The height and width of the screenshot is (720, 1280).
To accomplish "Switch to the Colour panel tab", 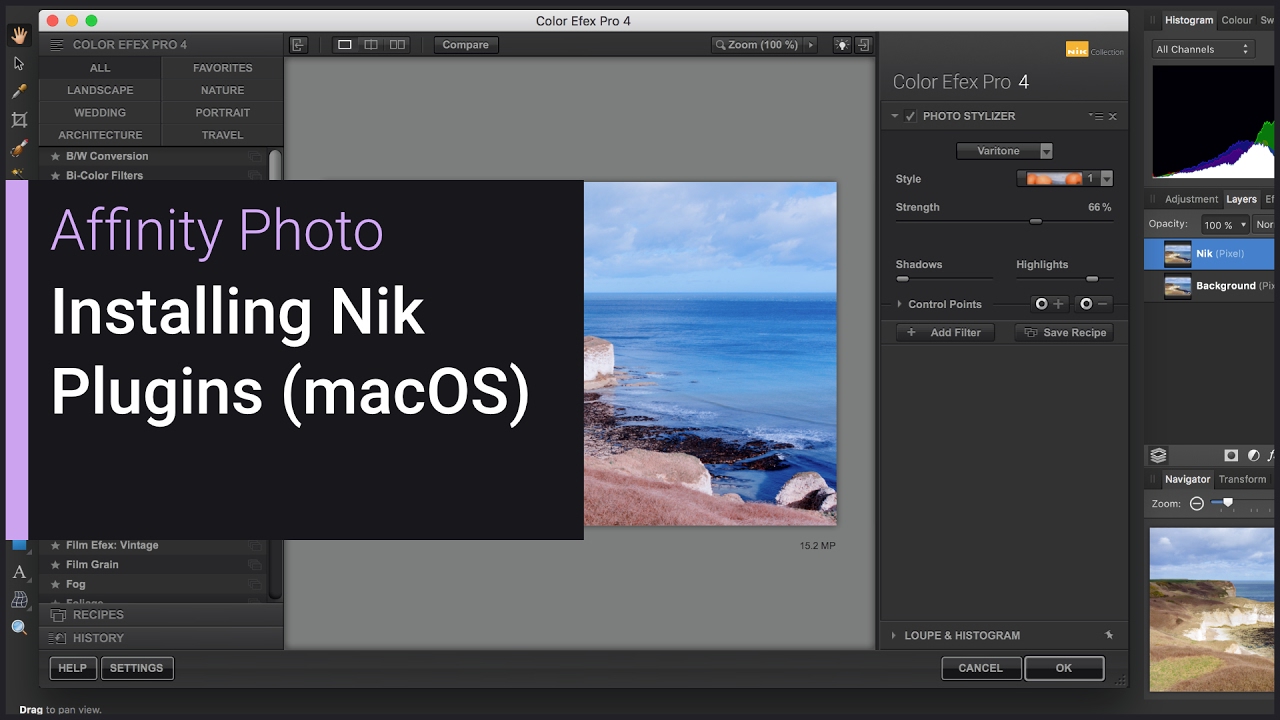I will 1237,20.
